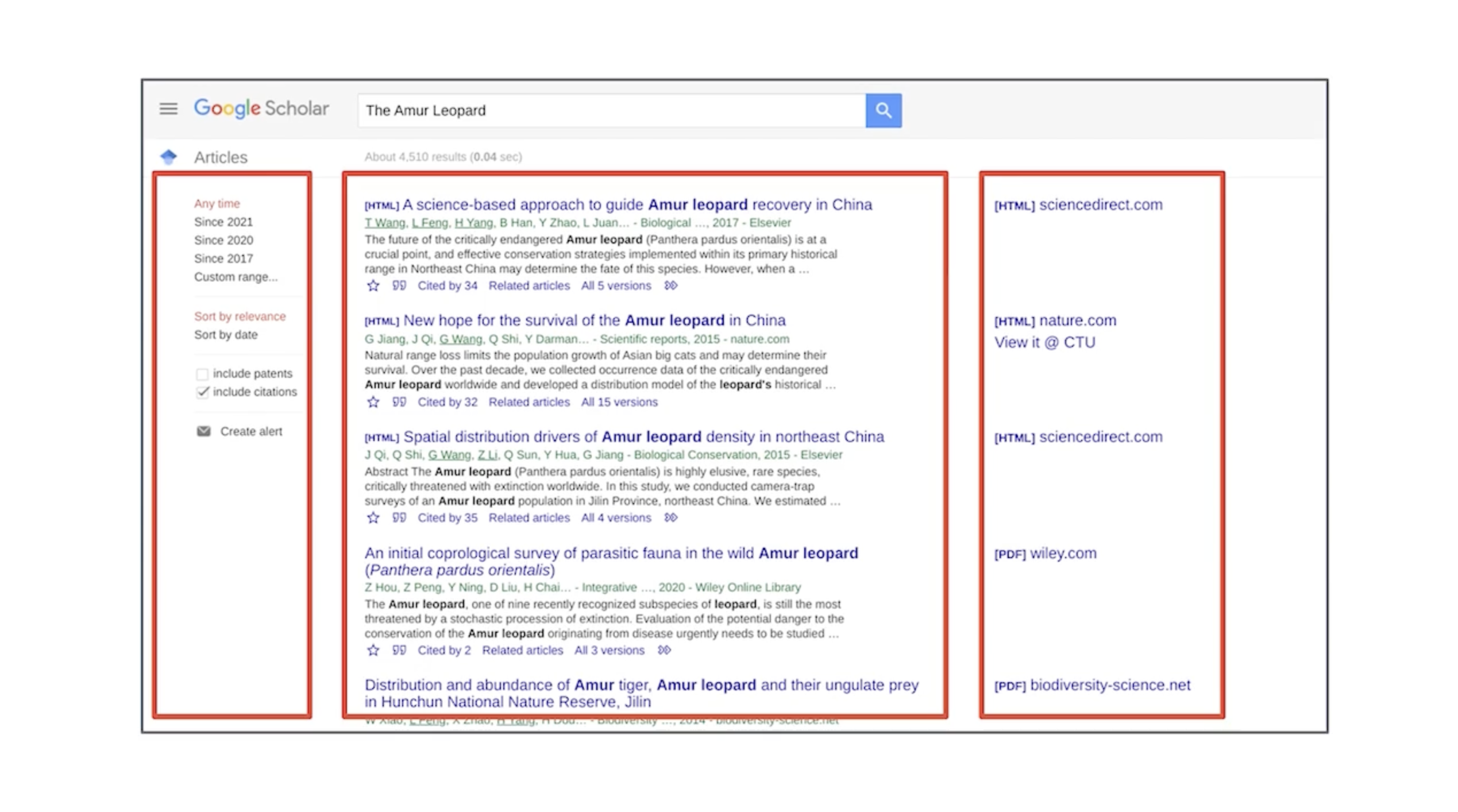Open Custom range date filter
The image size is (1458, 812).
pyautogui.click(x=235, y=277)
